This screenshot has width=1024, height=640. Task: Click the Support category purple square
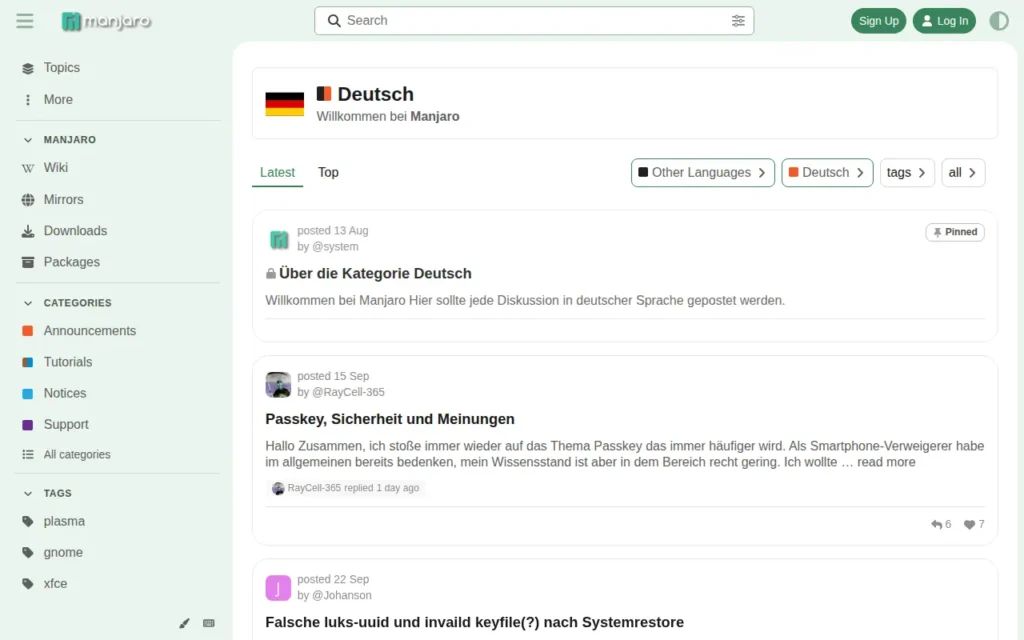tap(27, 425)
